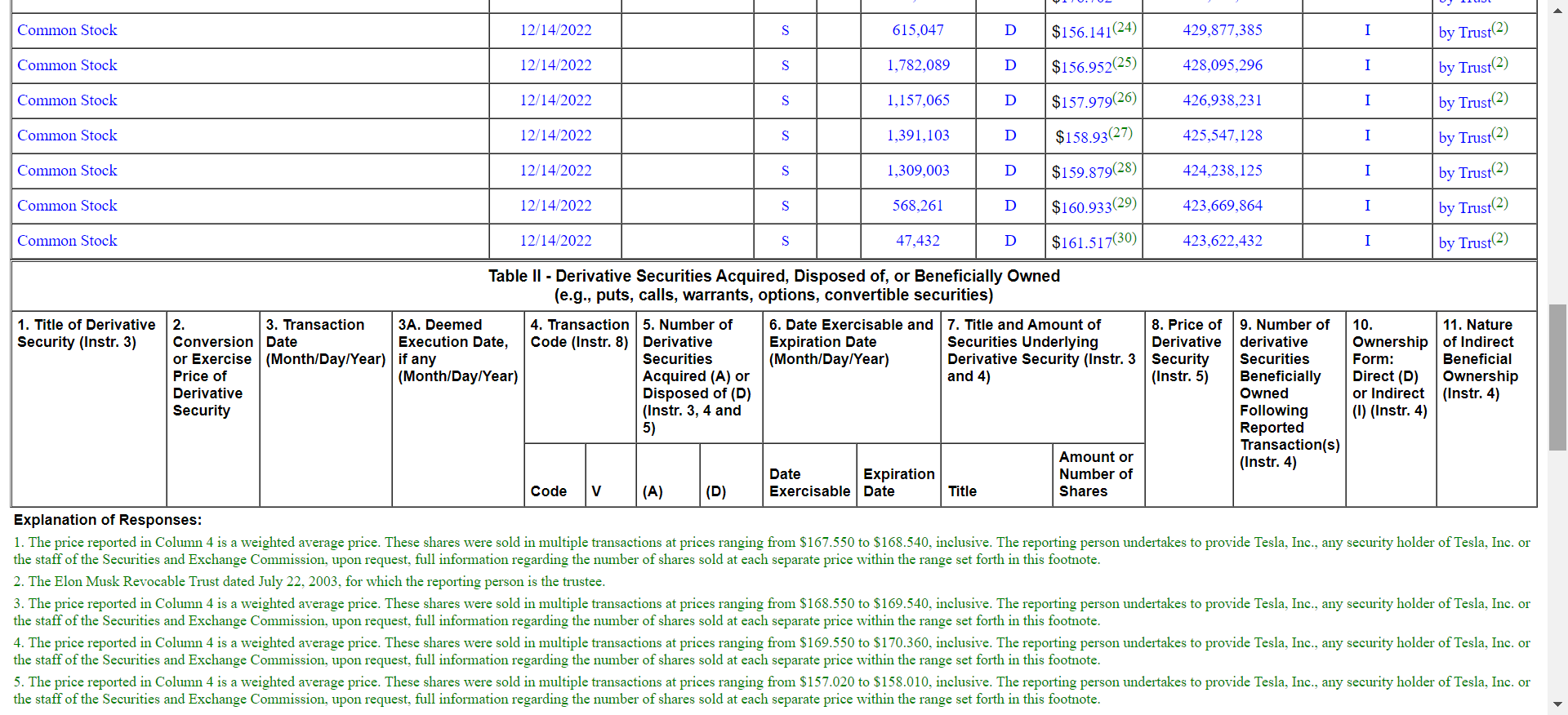
Task: Click the Table II Derivative Securities heading
Action: (x=774, y=286)
